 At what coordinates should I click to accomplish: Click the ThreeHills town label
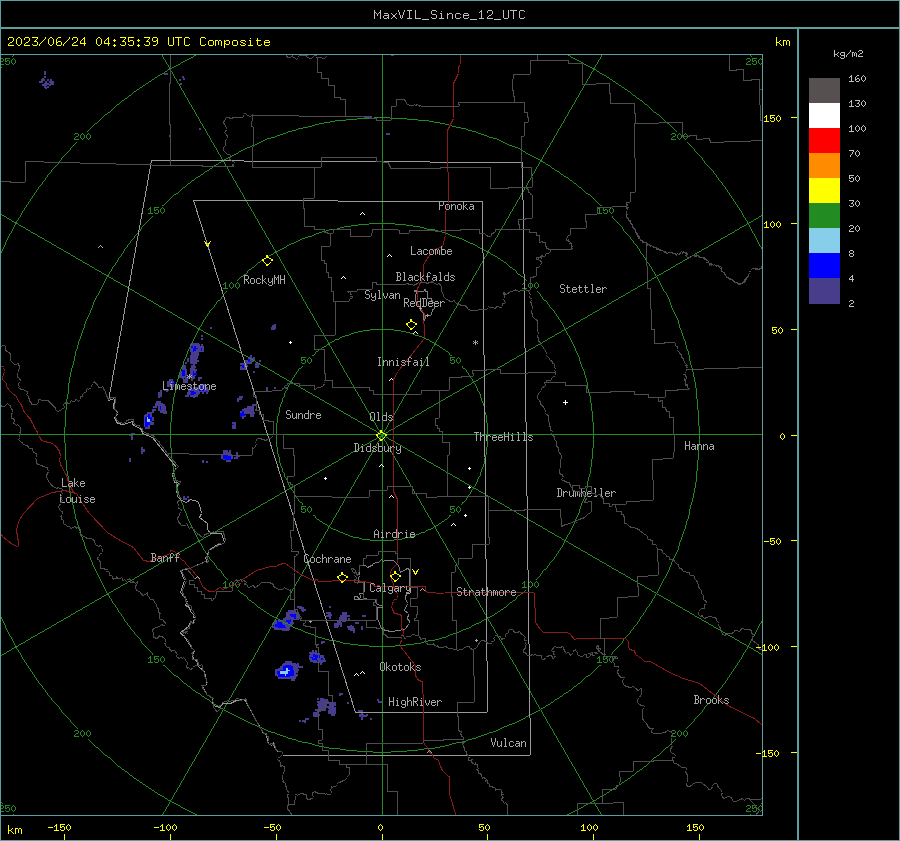503,437
